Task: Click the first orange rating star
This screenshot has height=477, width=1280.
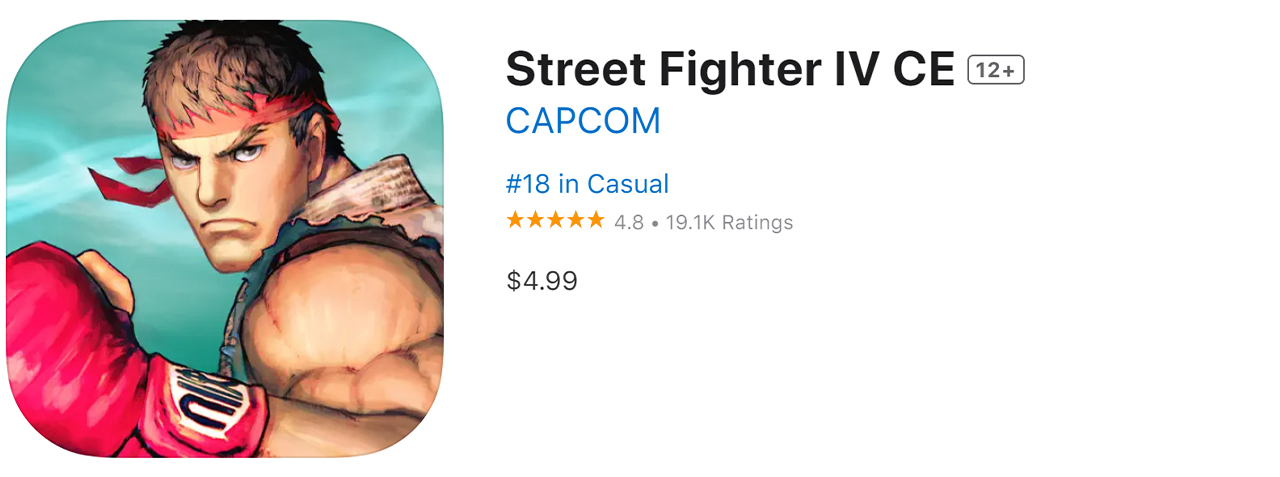Action: 516,221
